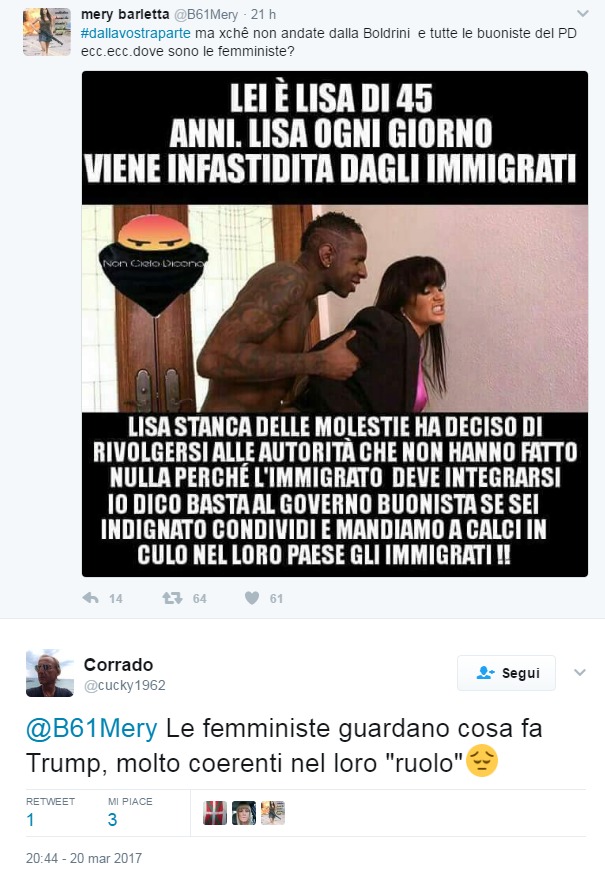Click the third liker avatar thumbnail
This screenshot has height=879, width=605.
click(x=273, y=813)
